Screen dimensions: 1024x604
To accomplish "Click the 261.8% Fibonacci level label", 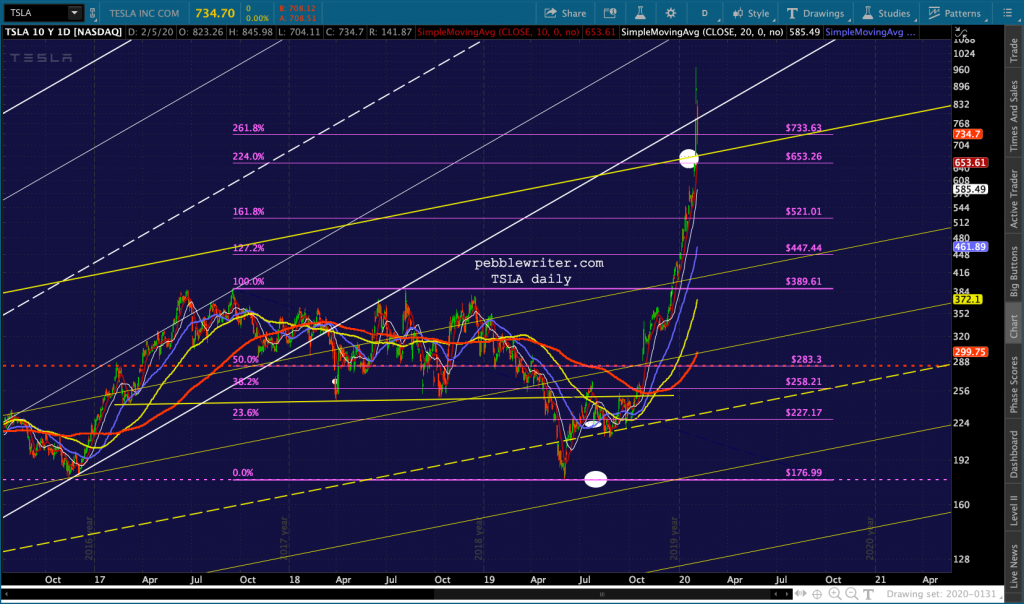I will (x=248, y=128).
